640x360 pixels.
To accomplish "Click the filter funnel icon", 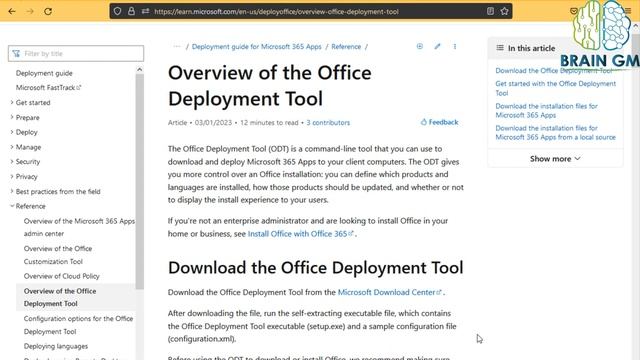I will click(16, 53).
